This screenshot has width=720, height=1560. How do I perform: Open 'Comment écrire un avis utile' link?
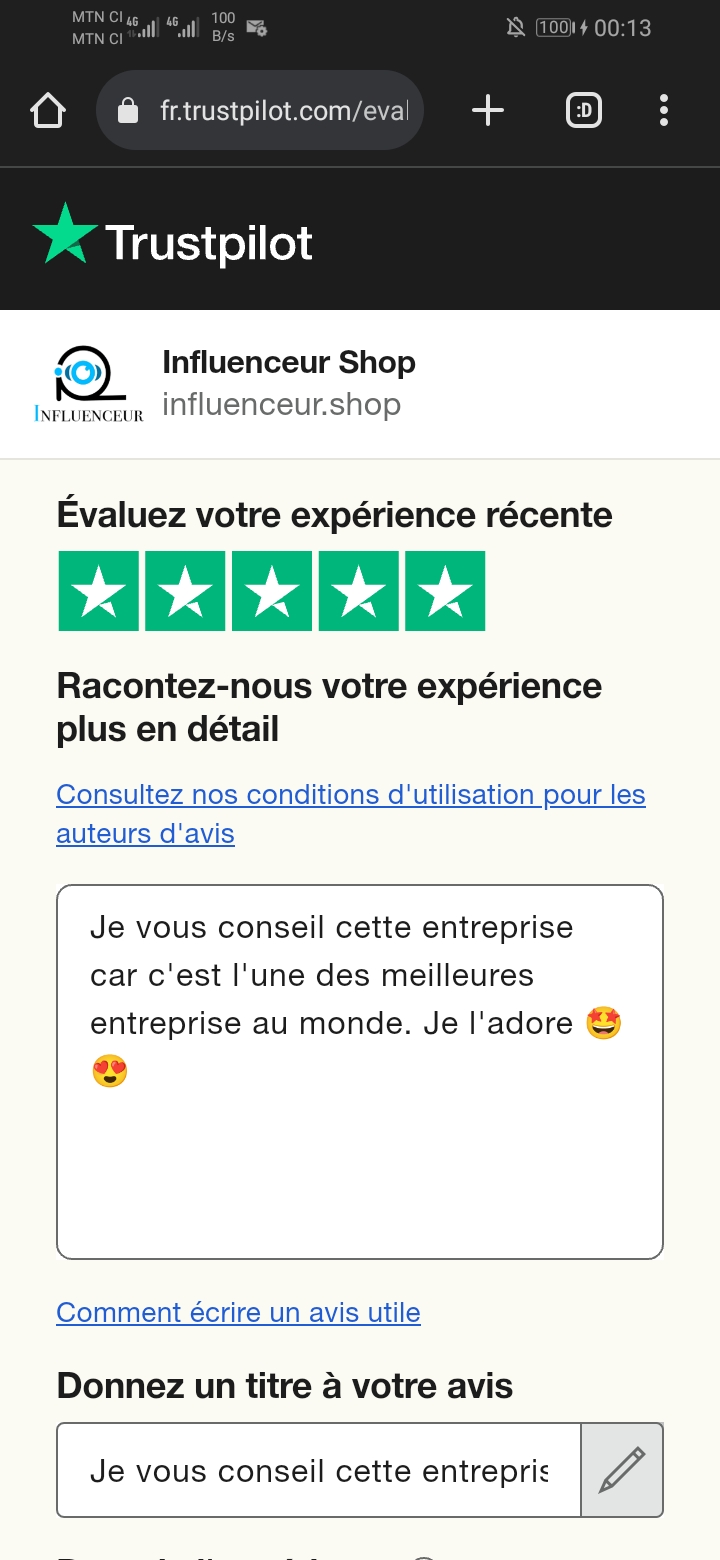238,1312
